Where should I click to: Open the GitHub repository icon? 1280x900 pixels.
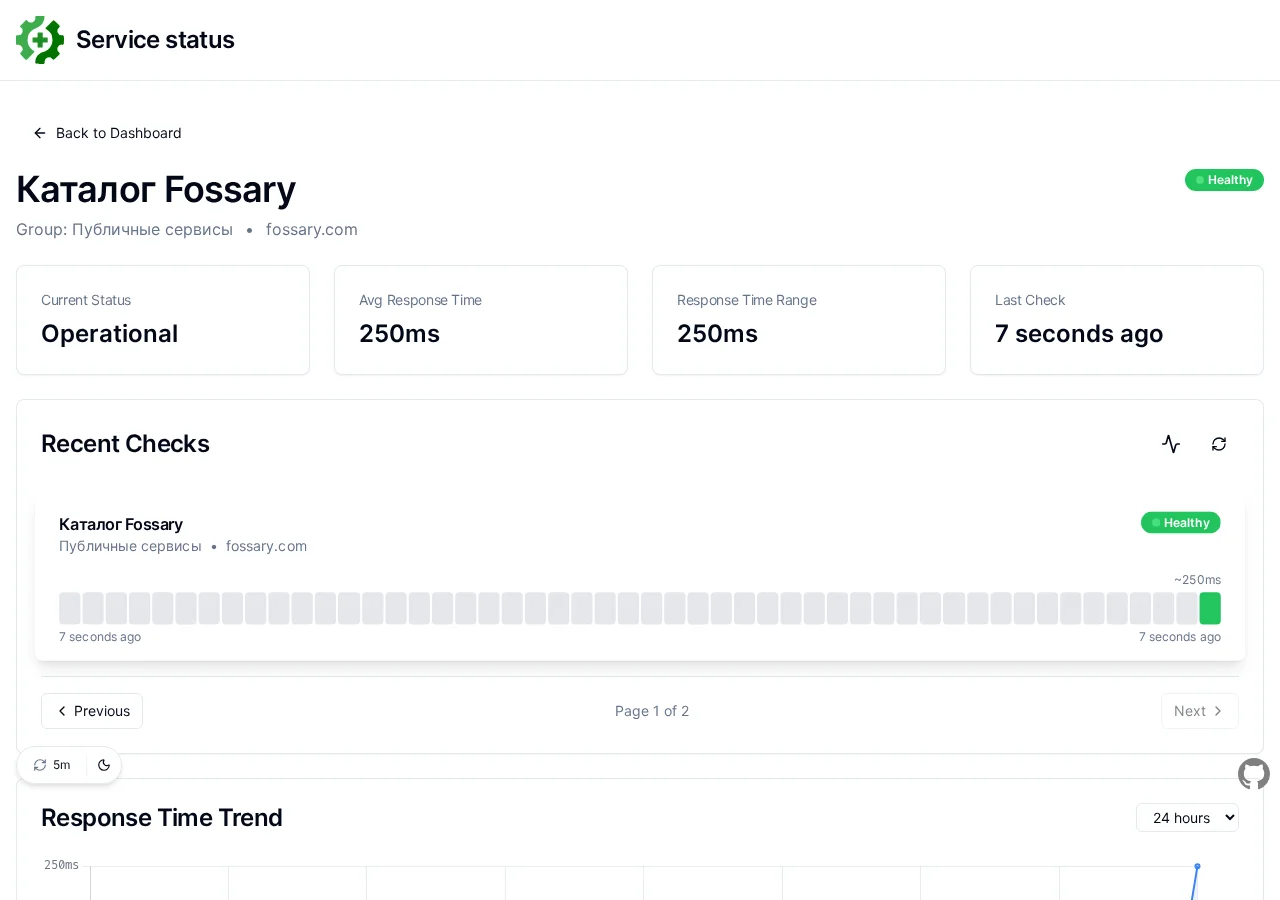pyautogui.click(x=1254, y=774)
